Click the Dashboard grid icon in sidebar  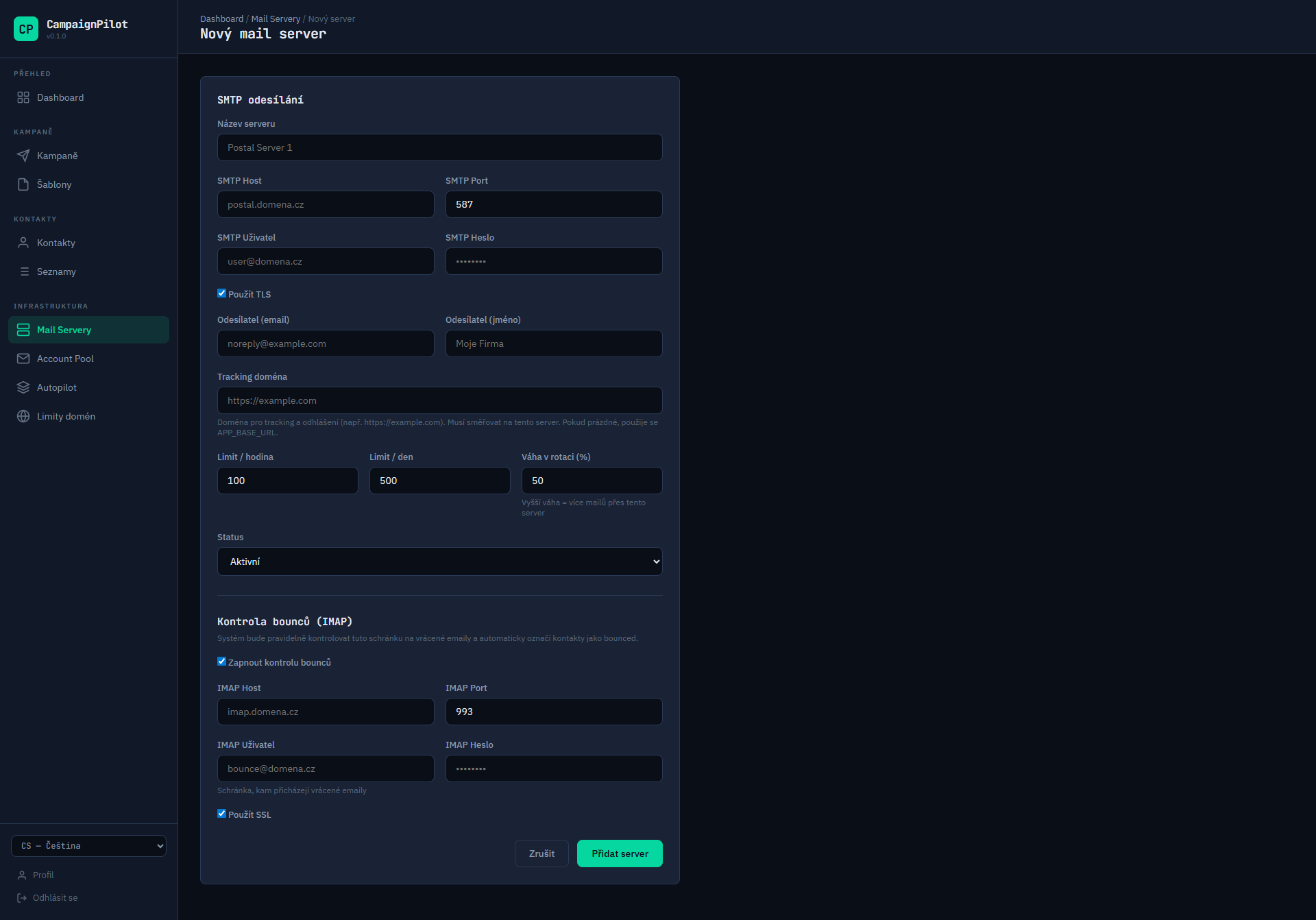coord(23,97)
